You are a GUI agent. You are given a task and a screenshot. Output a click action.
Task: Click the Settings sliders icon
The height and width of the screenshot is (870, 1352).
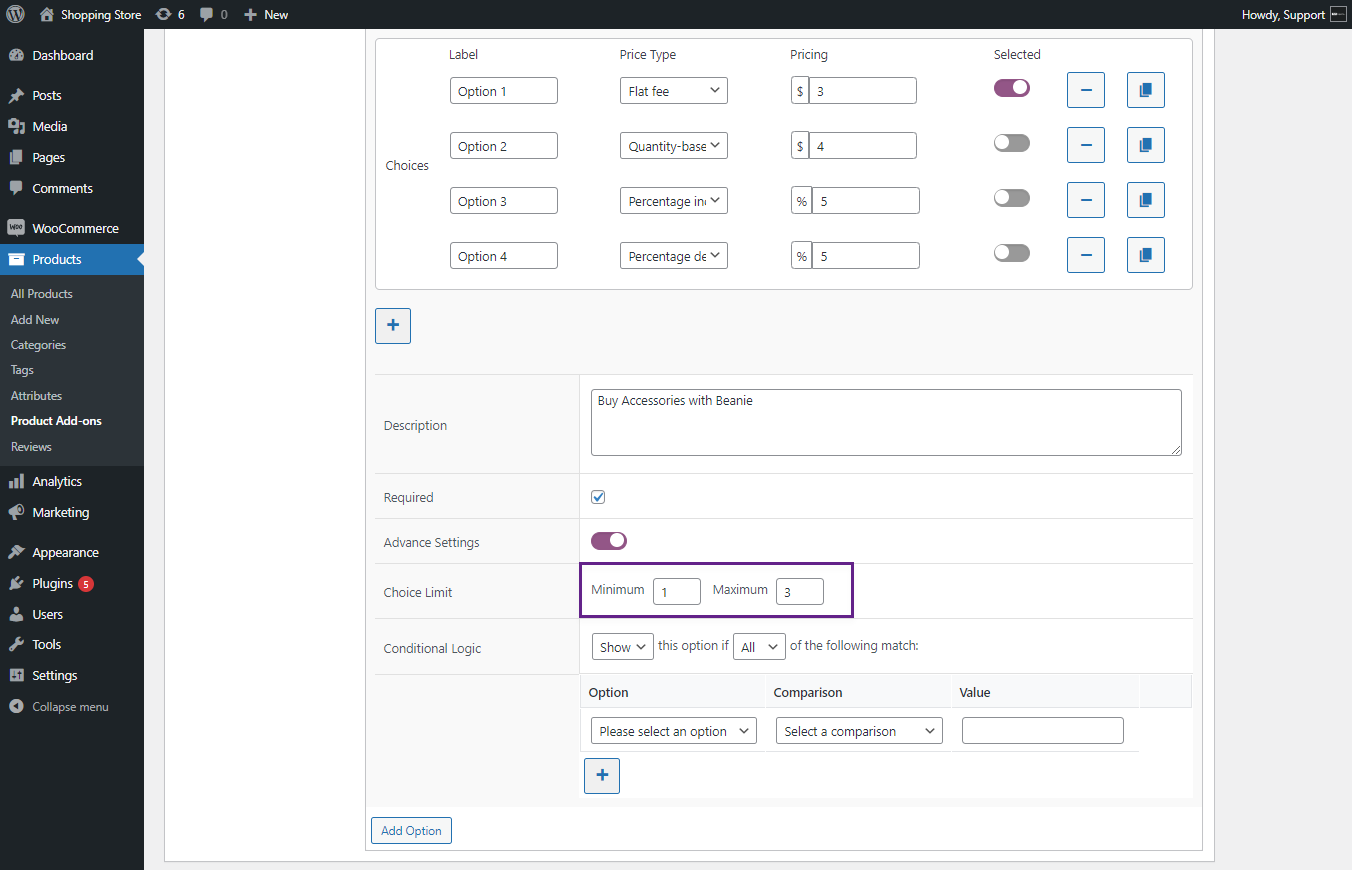tap(16, 676)
